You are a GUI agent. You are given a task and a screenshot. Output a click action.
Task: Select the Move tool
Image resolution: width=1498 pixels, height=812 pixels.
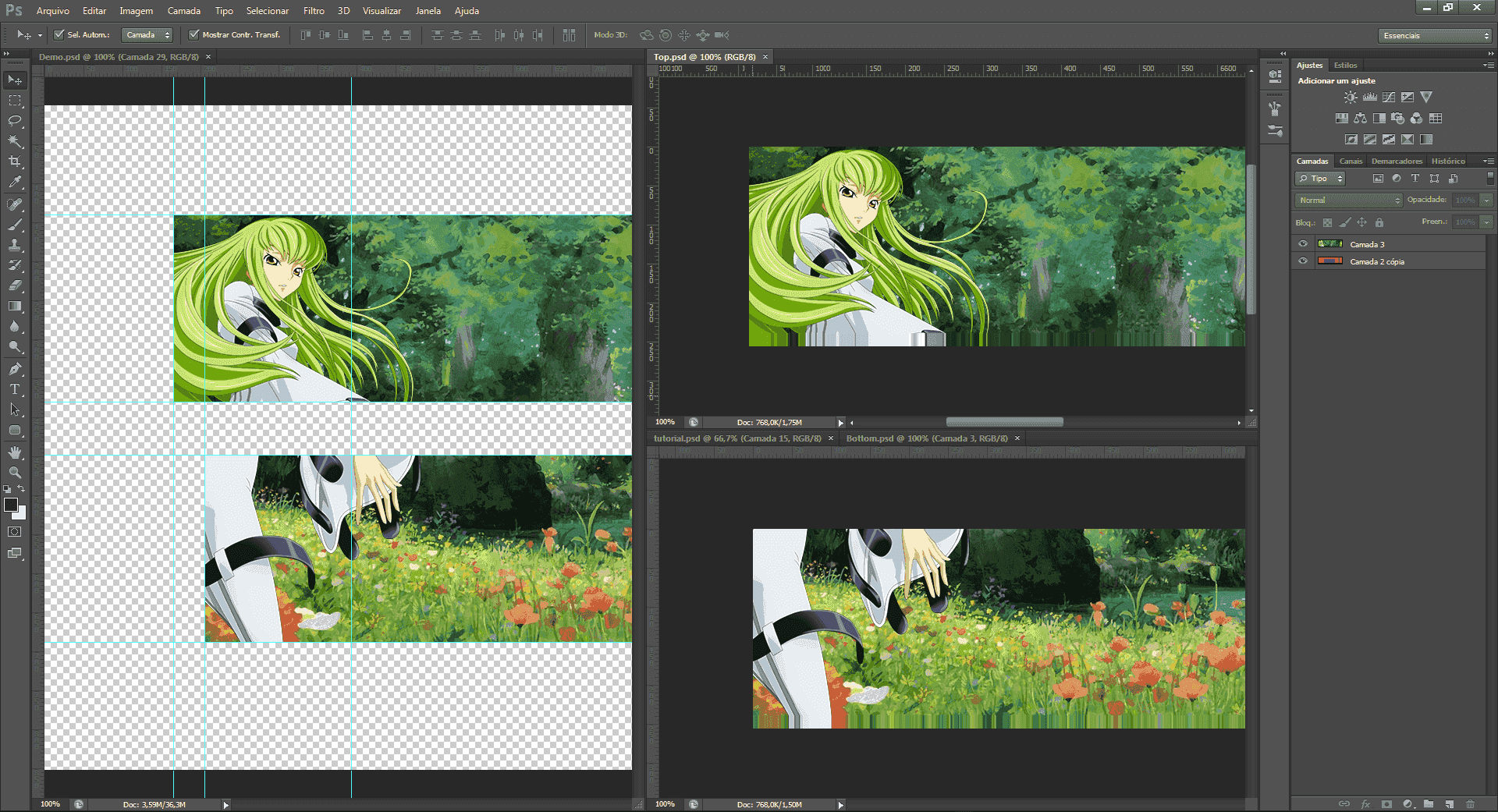tap(15, 80)
